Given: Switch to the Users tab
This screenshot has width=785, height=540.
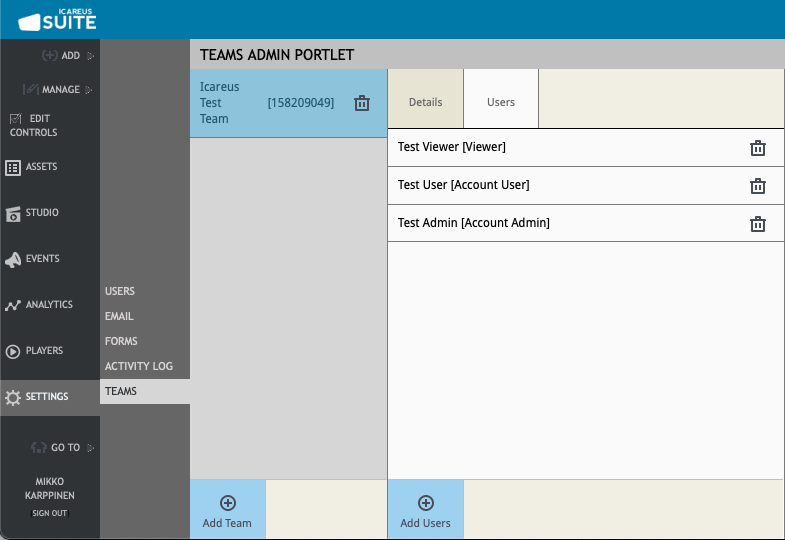Looking at the screenshot, I should [x=501, y=102].
